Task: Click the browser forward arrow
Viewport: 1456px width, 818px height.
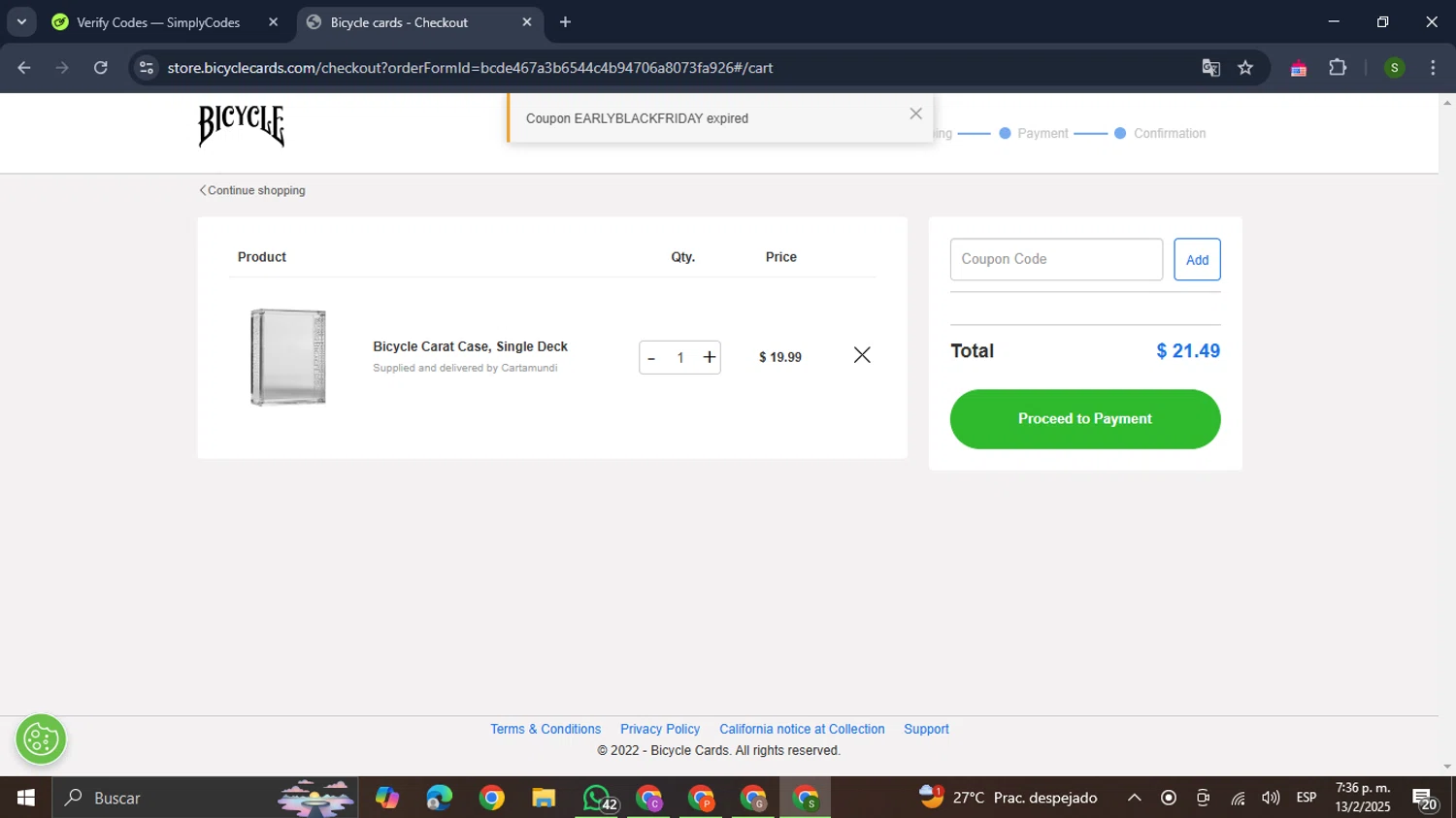Action: click(62, 68)
